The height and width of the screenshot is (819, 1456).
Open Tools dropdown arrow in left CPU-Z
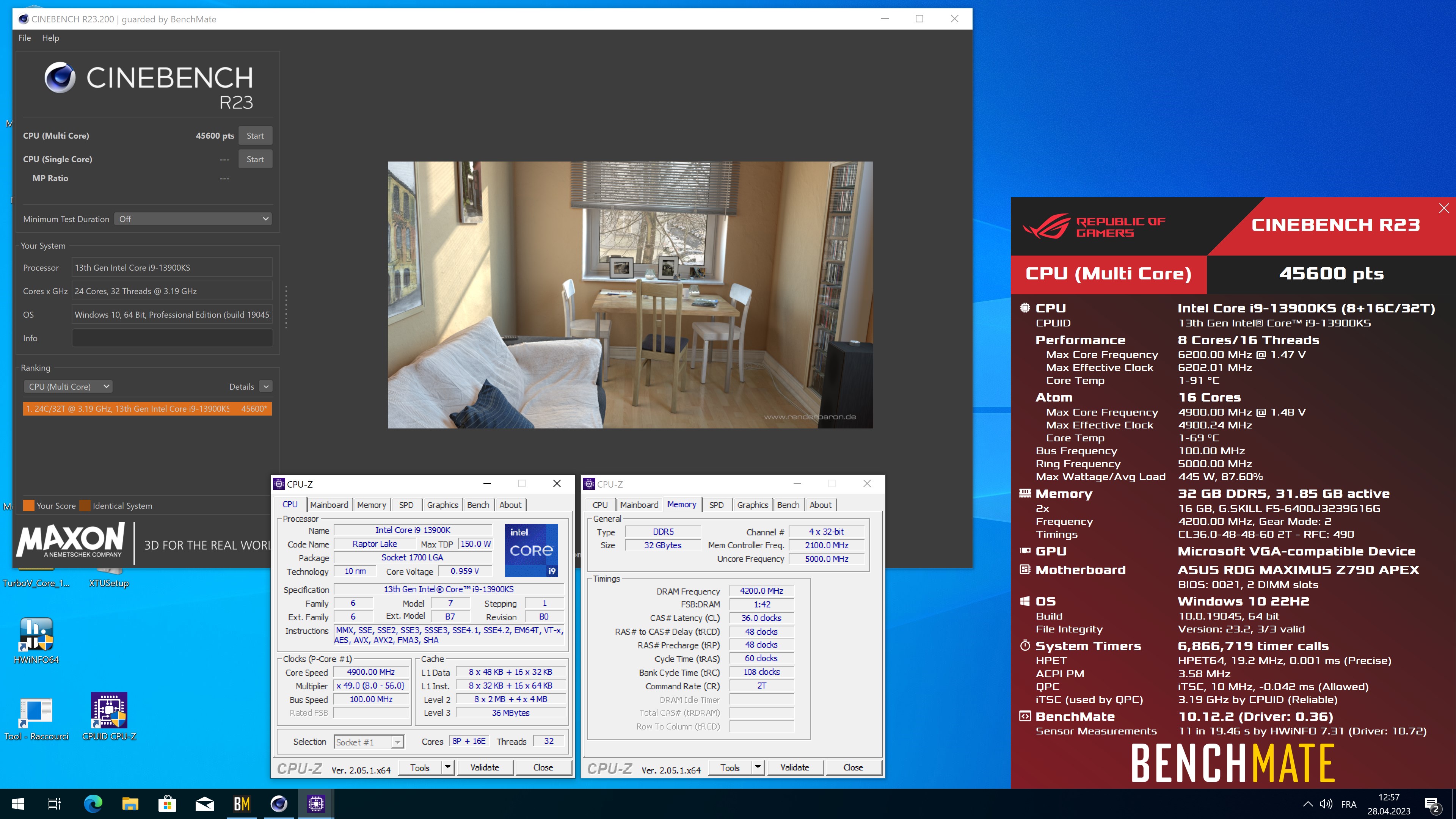[448, 767]
